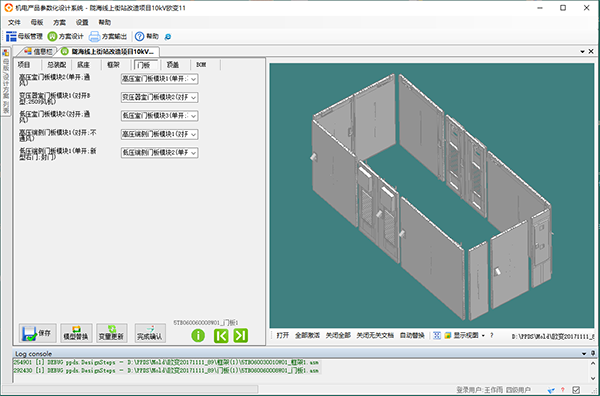Screen dimensions: 600x396
Task: Click 自动替换 in the viewer toolbar
Action: click(x=412, y=336)
